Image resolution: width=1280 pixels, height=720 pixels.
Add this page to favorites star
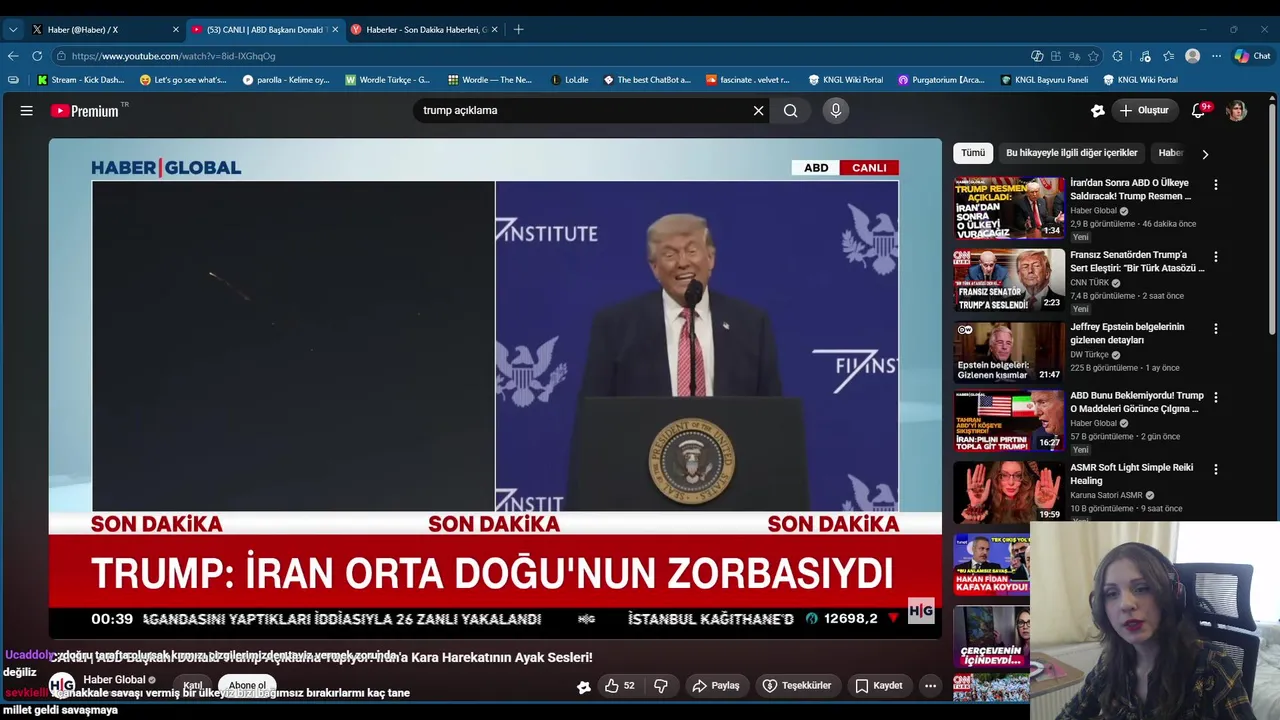click(1093, 56)
